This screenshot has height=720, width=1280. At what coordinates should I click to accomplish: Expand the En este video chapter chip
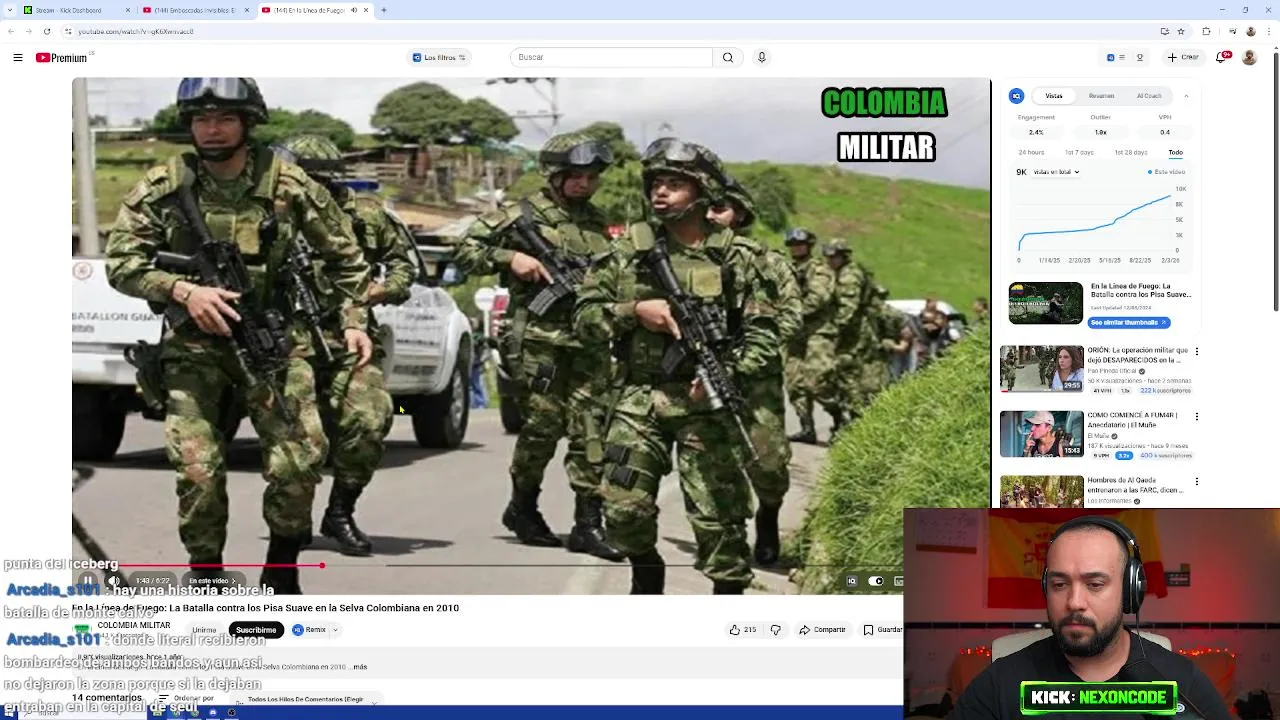point(212,581)
